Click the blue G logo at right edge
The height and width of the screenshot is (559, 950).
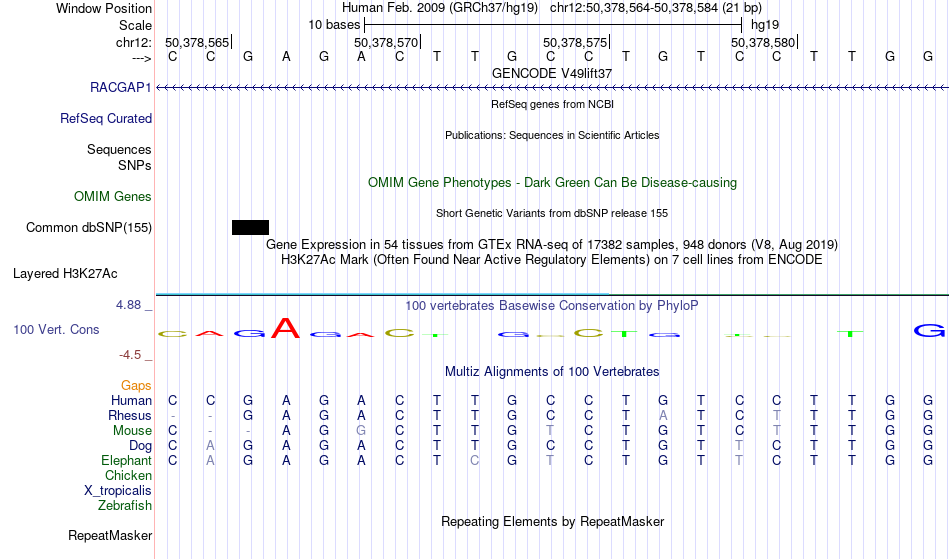click(x=929, y=330)
